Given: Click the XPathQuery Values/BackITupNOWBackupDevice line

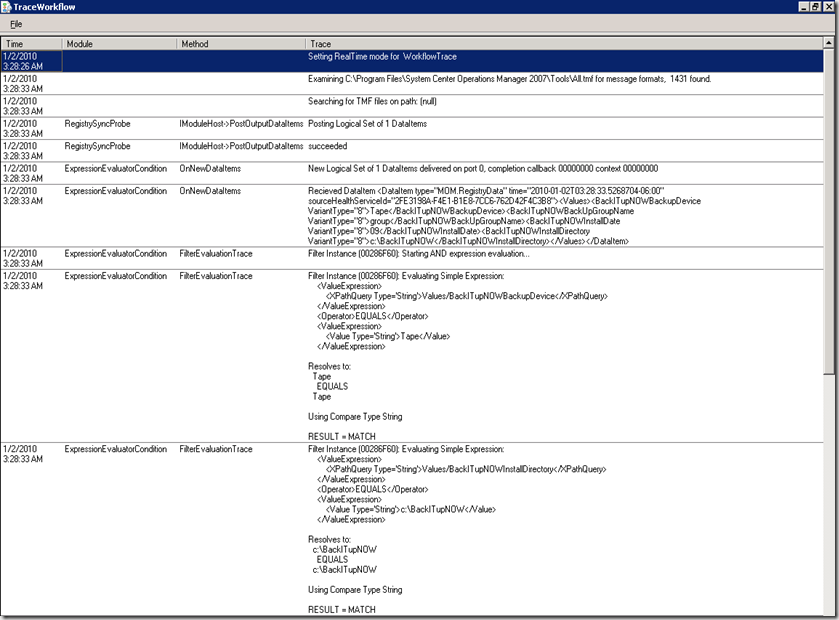Looking at the screenshot, I should point(467,296).
